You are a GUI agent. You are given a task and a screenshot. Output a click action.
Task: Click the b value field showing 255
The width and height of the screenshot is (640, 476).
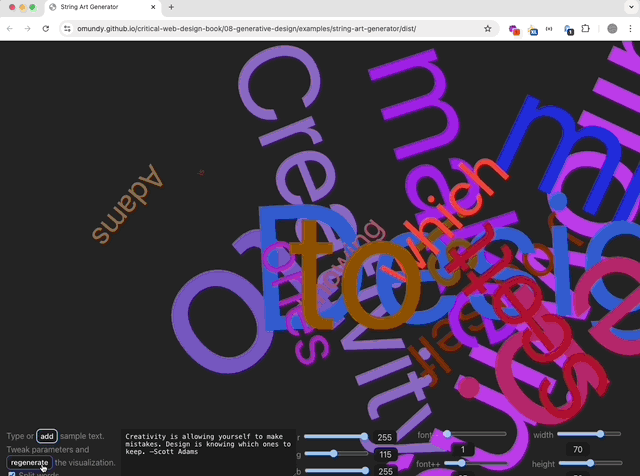coord(384,471)
